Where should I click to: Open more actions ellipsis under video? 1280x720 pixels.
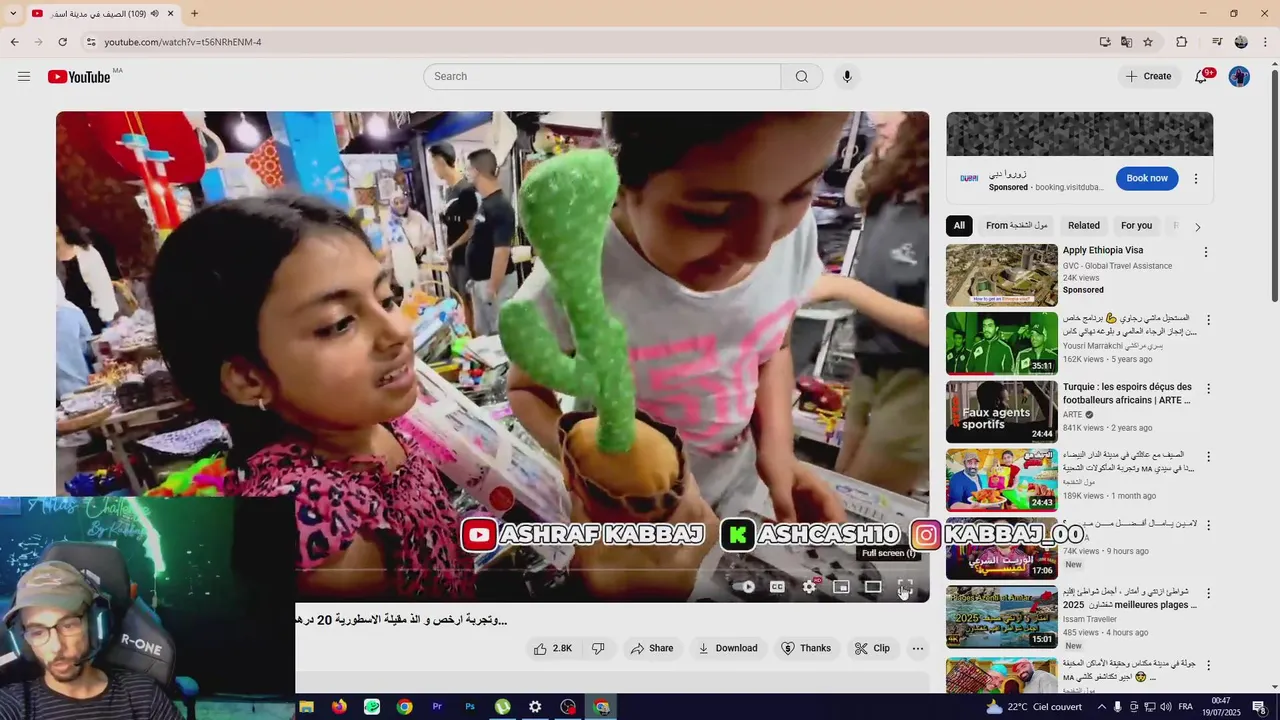point(917,648)
